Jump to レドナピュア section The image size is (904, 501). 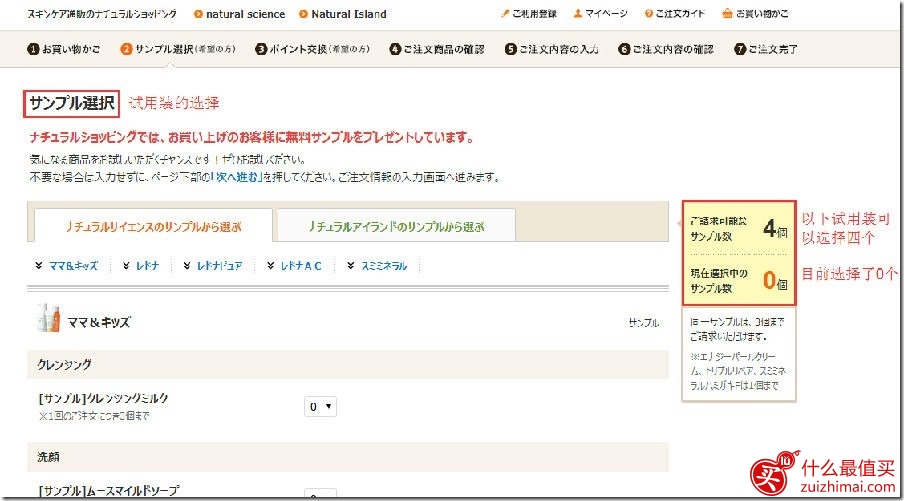click(x=220, y=266)
